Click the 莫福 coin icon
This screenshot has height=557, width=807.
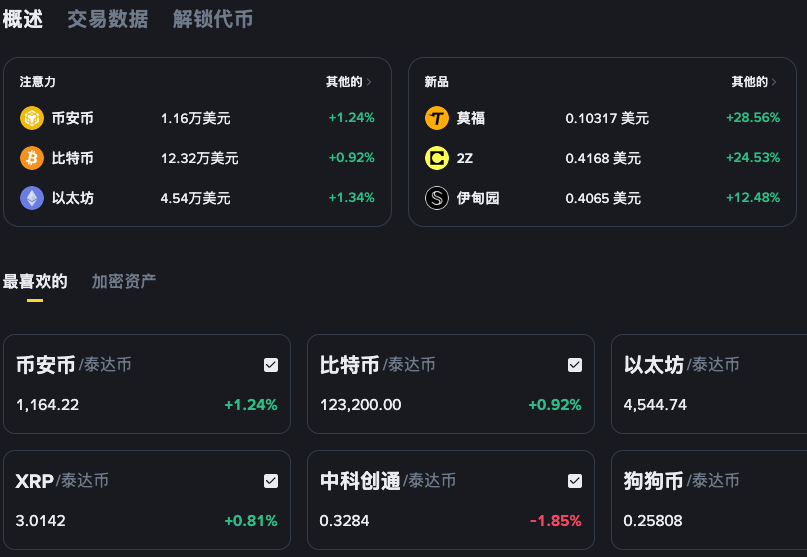pyautogui.click(x=437, y=118)
